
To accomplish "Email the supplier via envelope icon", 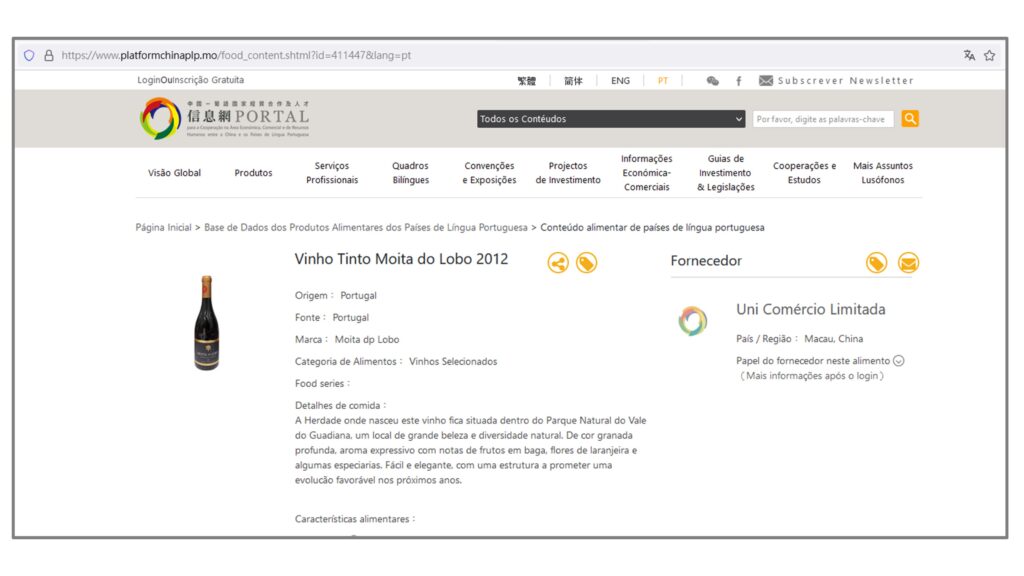I will click(908, 263).
